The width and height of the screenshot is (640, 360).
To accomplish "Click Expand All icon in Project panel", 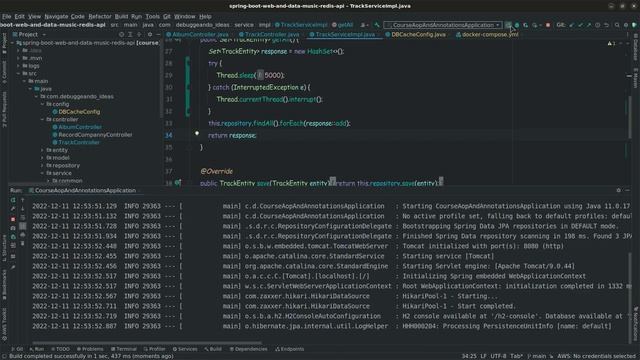I will (x=130, y=35).
